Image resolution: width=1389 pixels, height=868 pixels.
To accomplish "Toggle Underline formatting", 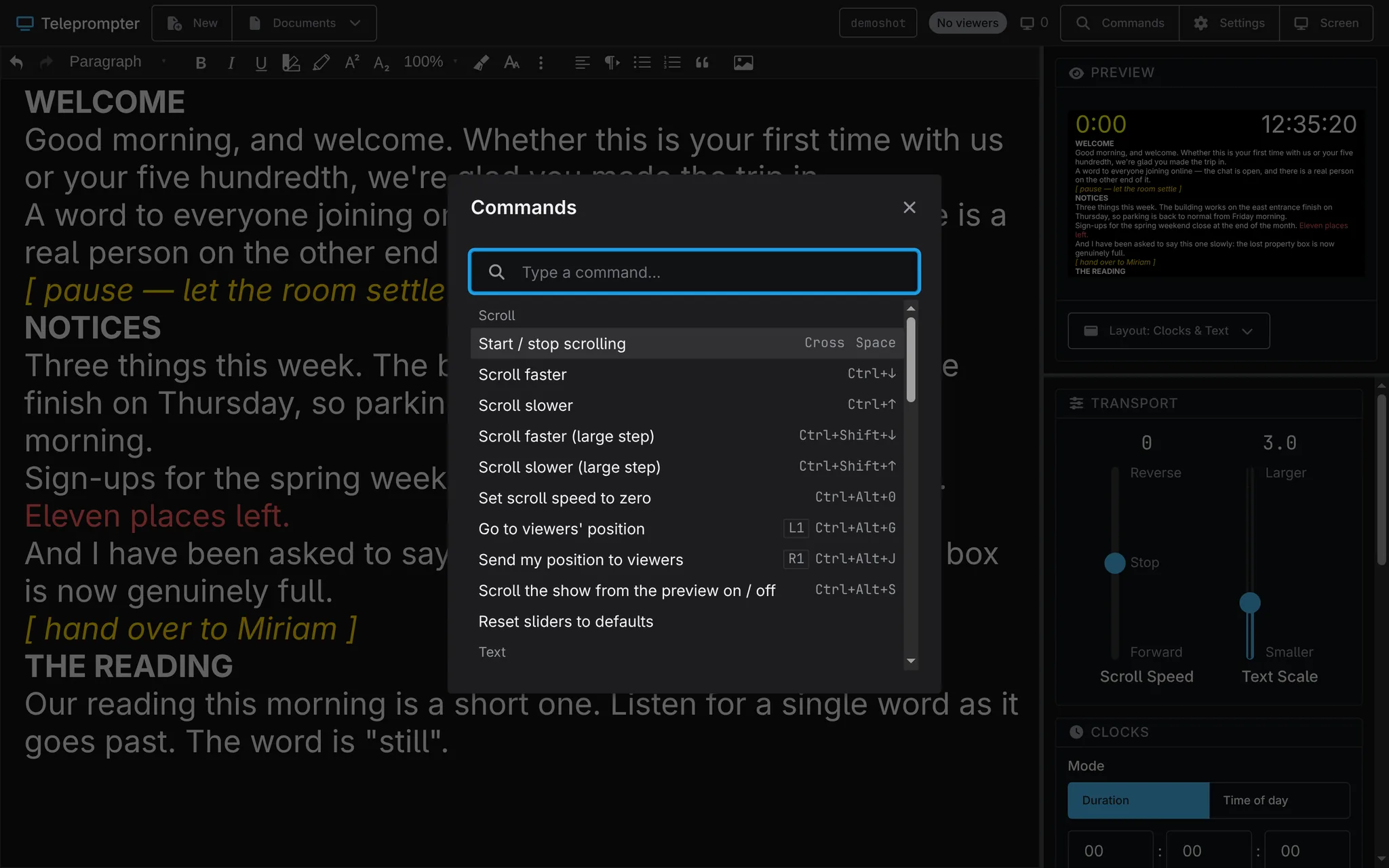I will point(261,62).
